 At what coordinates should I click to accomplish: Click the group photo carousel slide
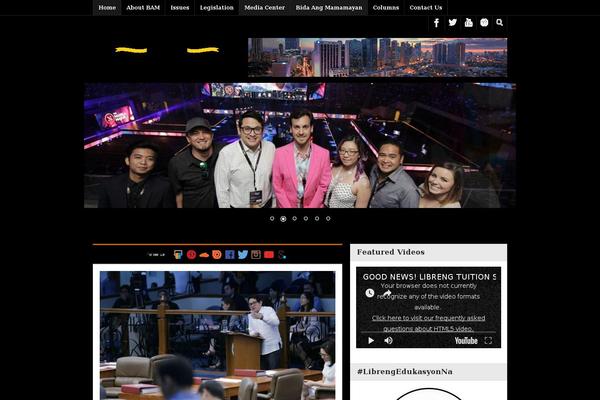point(300,145)
